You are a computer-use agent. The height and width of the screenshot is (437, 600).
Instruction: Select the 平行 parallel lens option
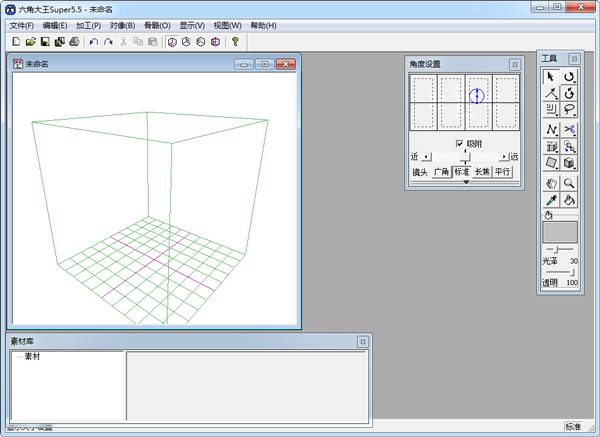point(503,172)
